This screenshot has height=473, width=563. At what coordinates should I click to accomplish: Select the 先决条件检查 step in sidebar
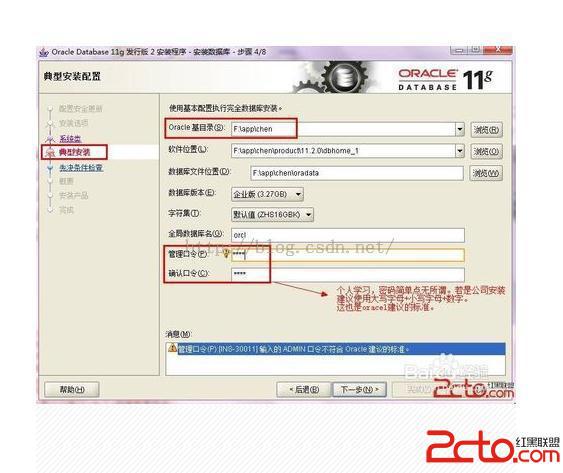click(x=81, y=168)
